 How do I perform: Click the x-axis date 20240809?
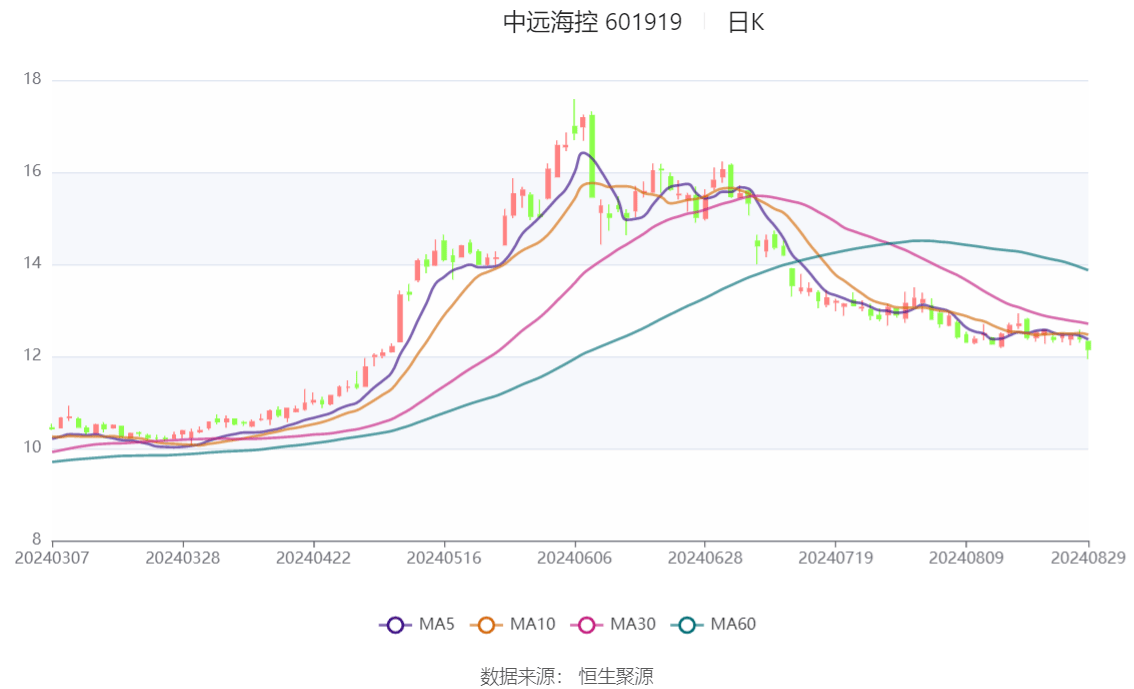pos(966,558)
